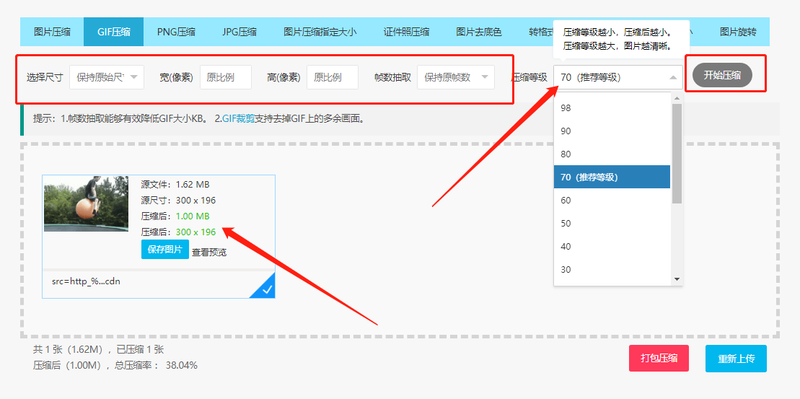Click the 源尺寸: 300 x 196 text
This screenshot has height=399, width=800.
pyautogui.click(x=178, y=200)
